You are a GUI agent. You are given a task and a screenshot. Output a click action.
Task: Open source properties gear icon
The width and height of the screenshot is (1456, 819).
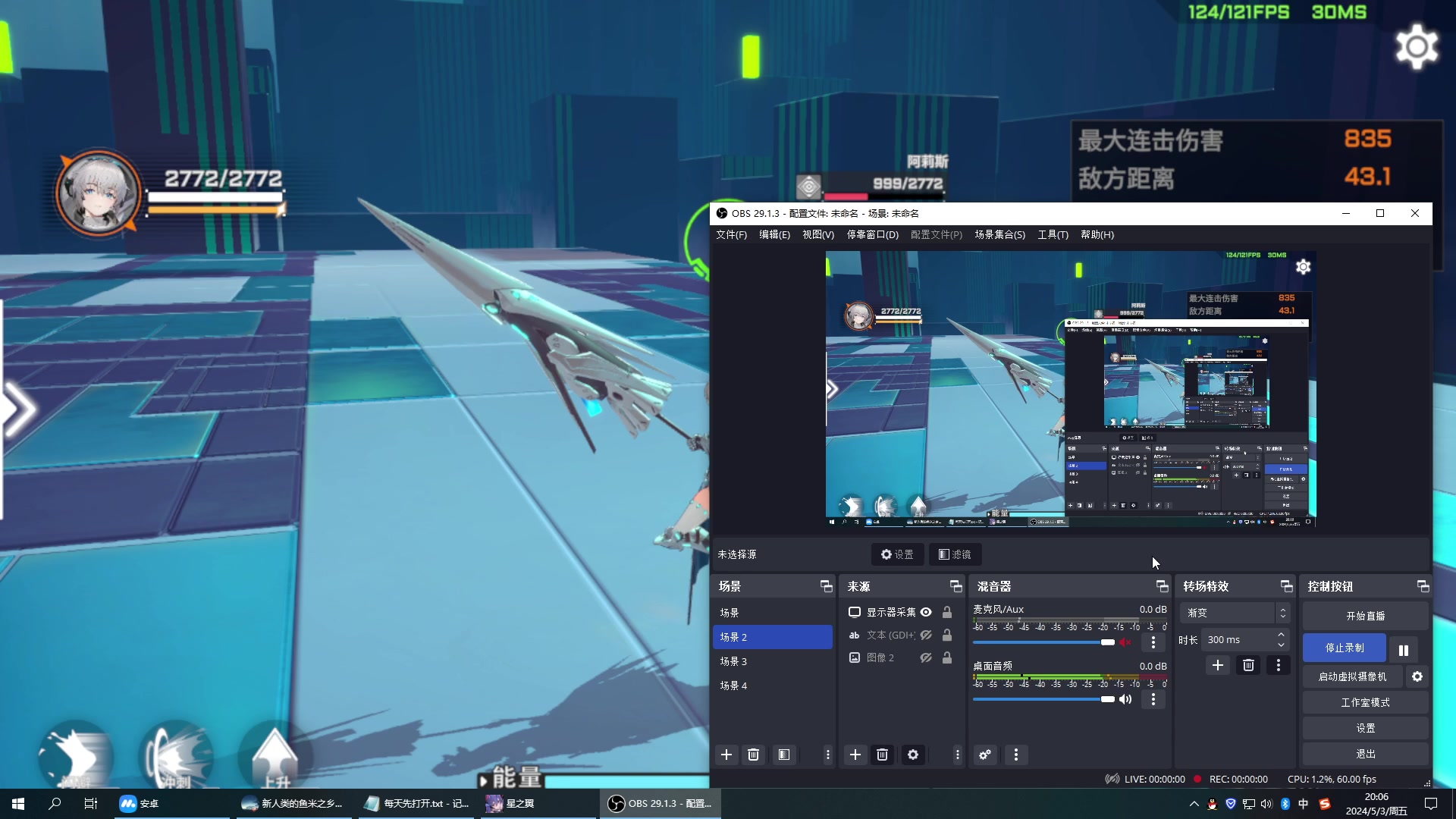click(913, 755)
